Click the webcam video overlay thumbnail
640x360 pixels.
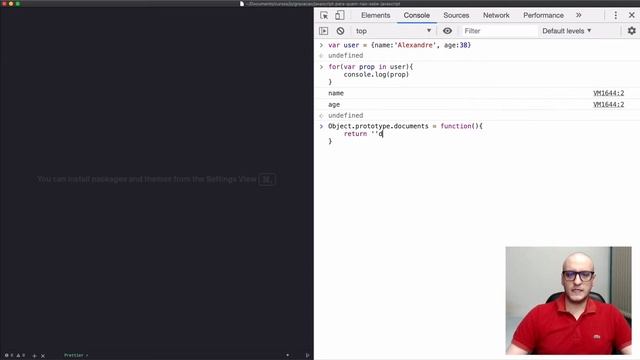pyautogui.click(x=568, y=300)
